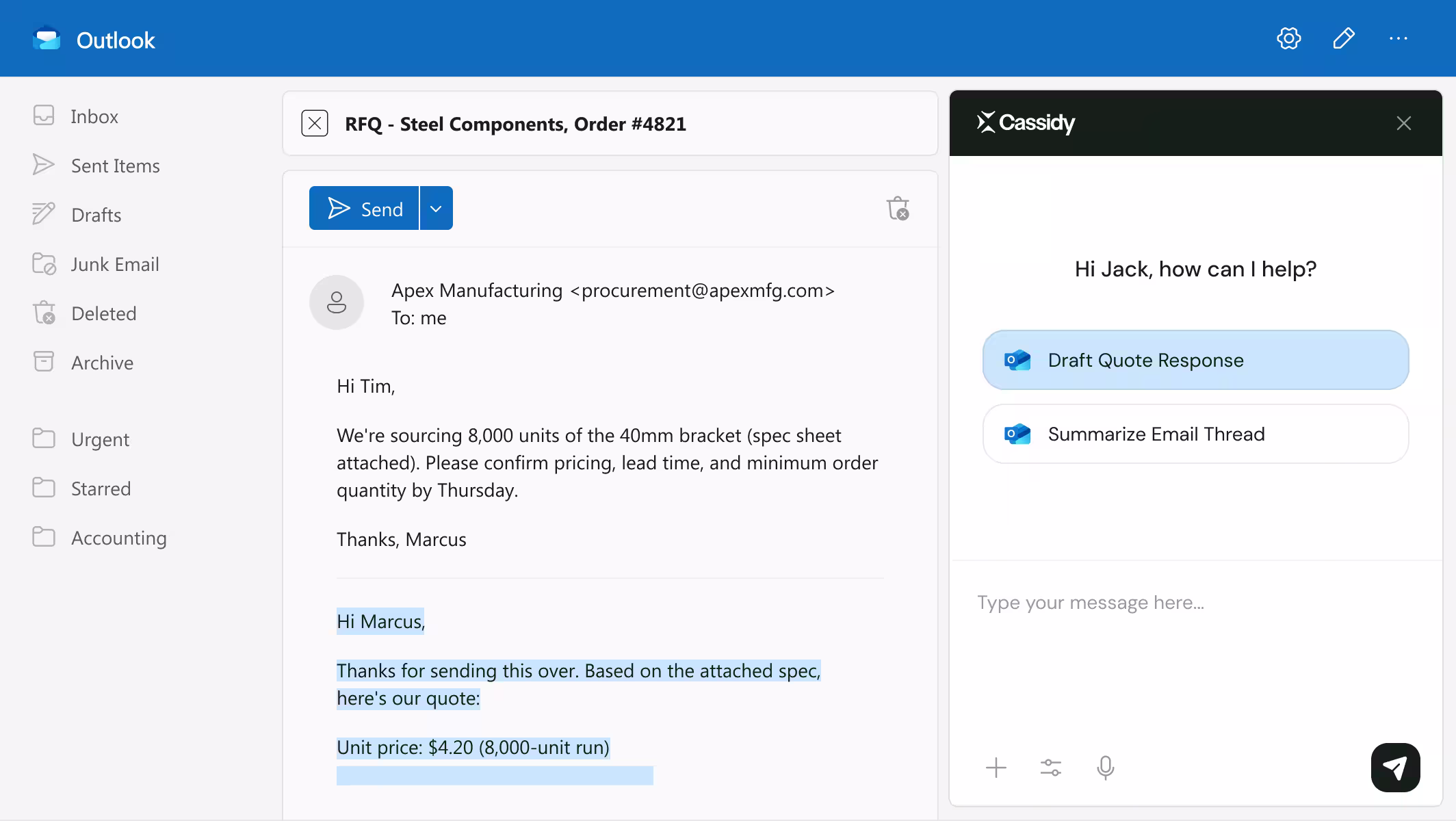Open the Drafts folder
The height and width of the screenshot is (821, 1456).
[77, 215]
